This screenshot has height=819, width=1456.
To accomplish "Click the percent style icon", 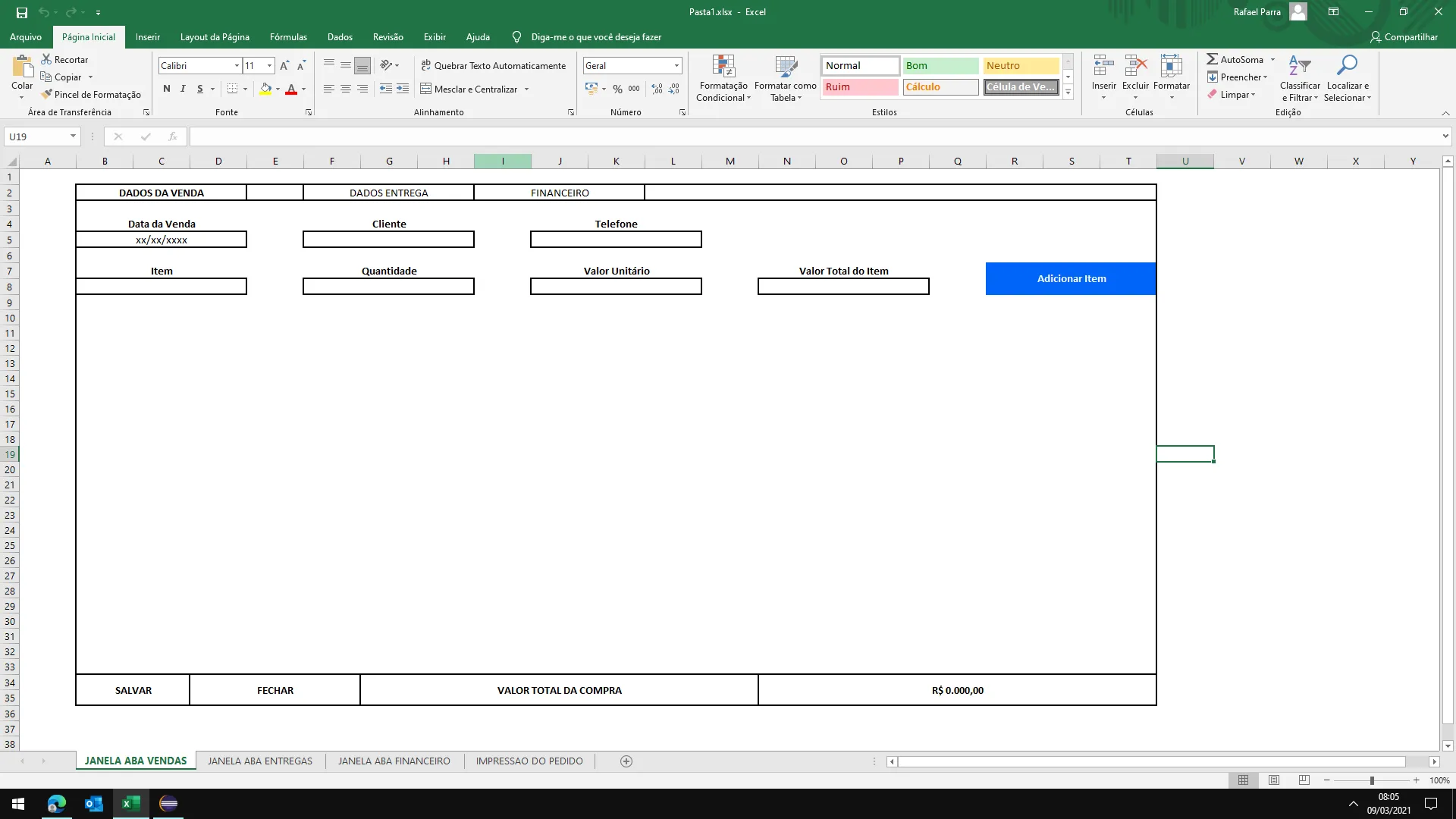I will pos(617,89).
